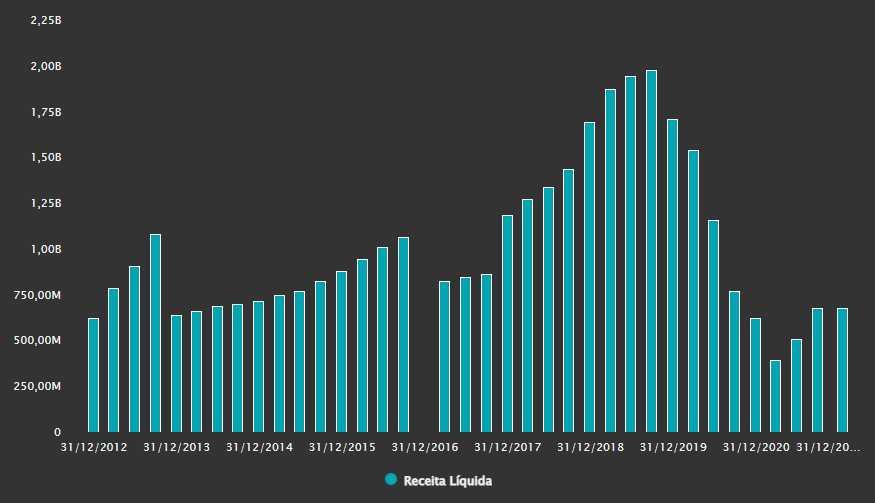Select the bar above the 31/12/2013 label
The width and height of the screenshot is (875, 503).
[x=176, y=373]
